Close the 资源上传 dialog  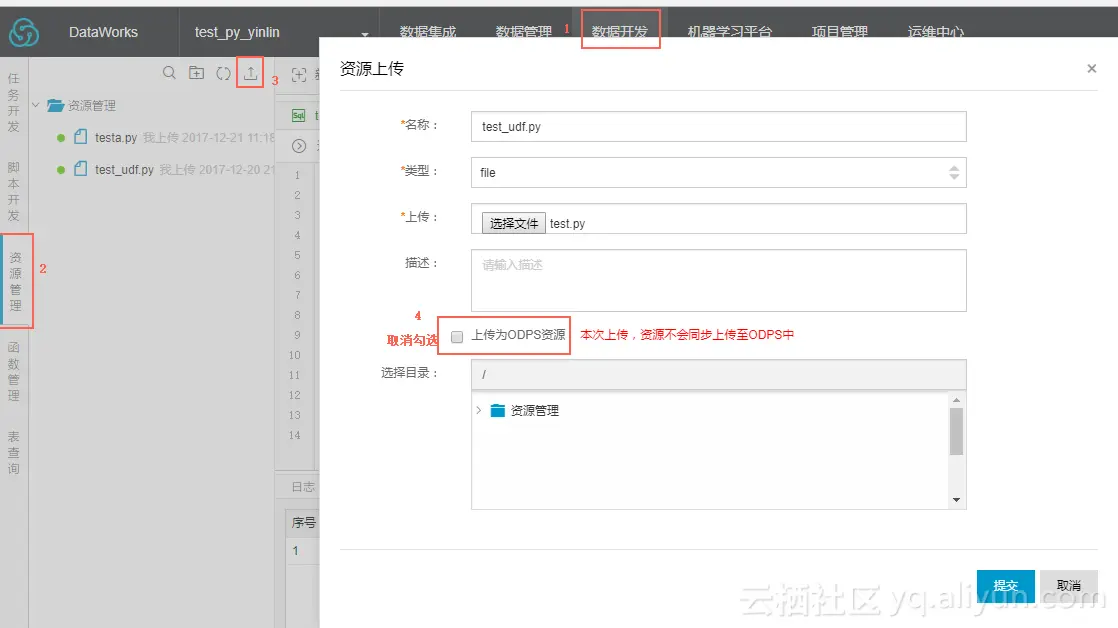(x=1092, y=68)
